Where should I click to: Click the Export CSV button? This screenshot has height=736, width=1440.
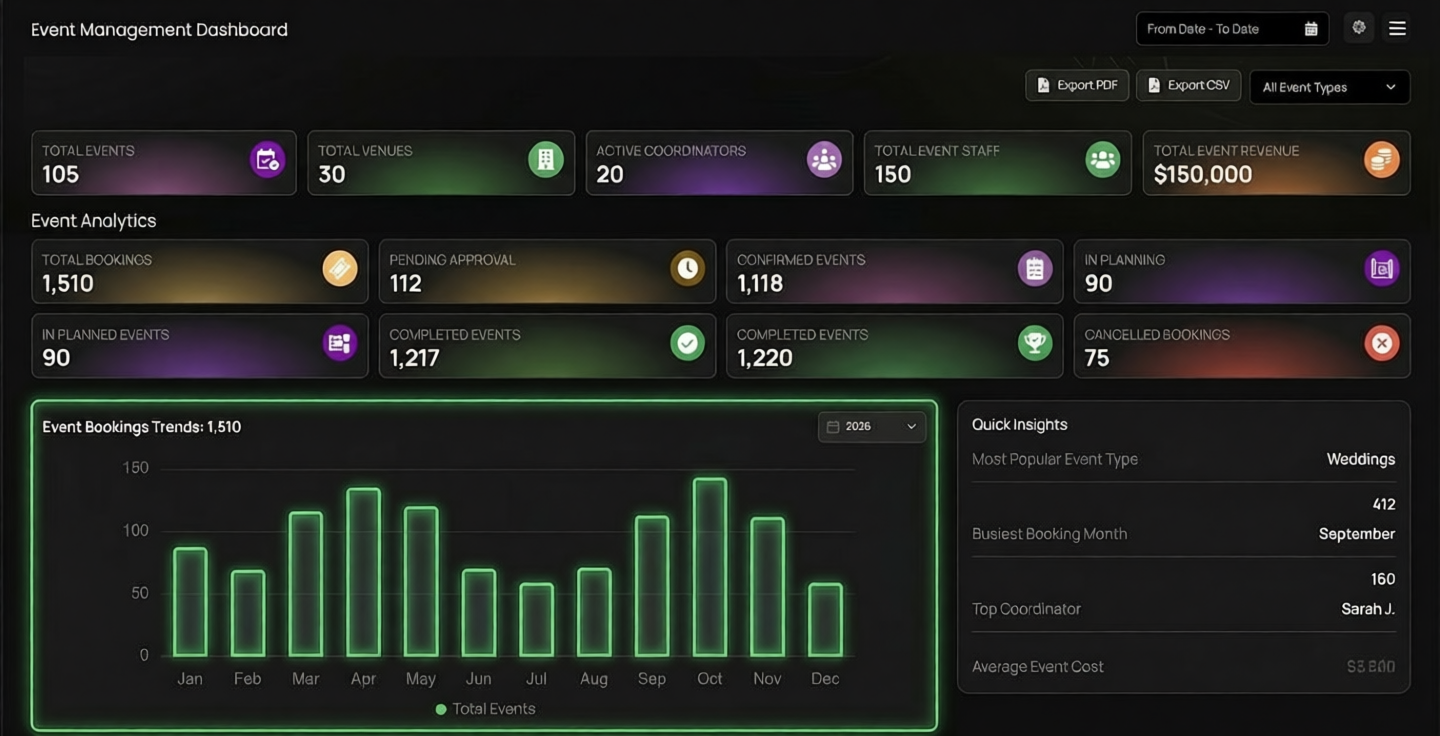(1188, 86)
